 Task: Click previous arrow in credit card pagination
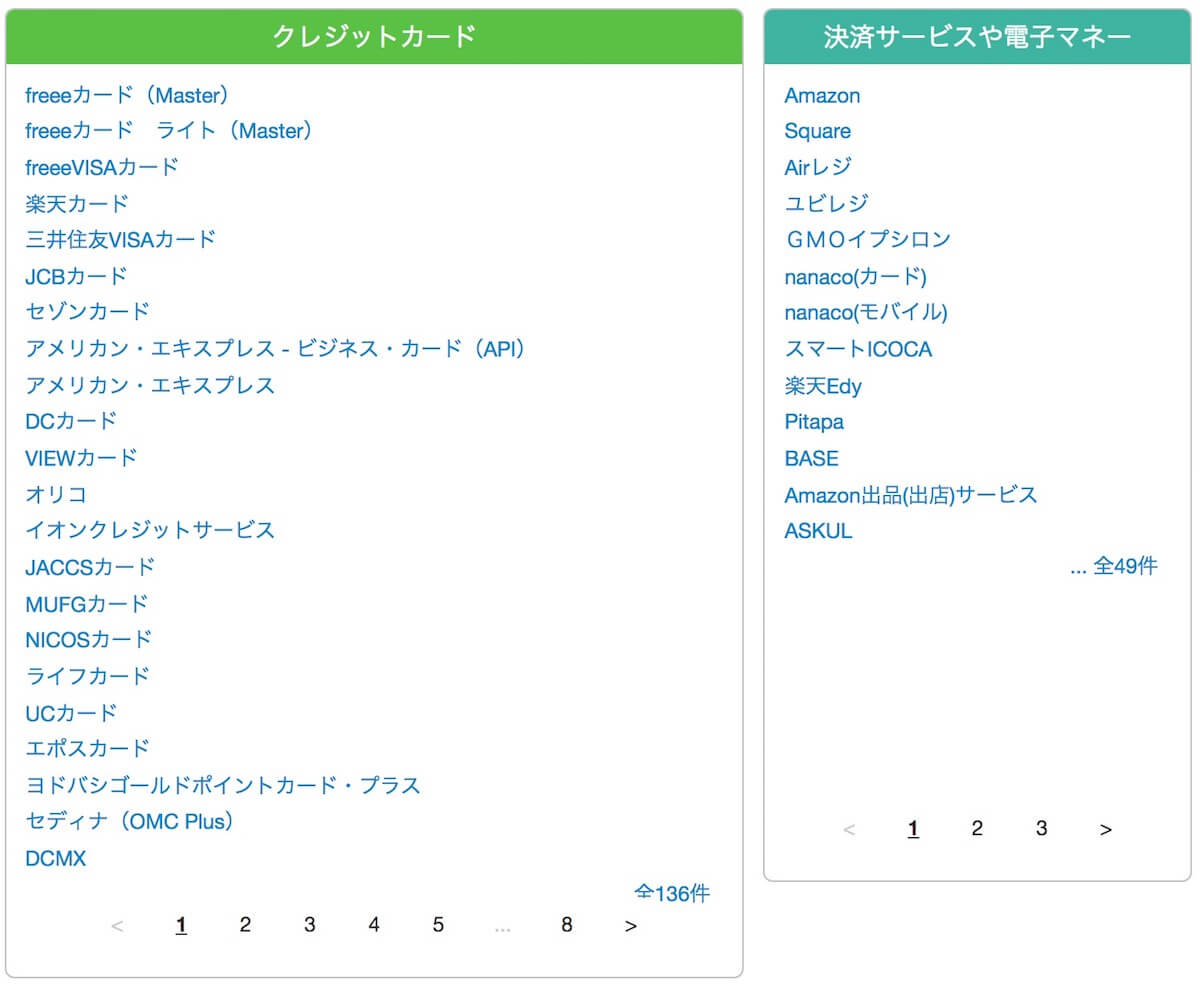tap(117, 925)
